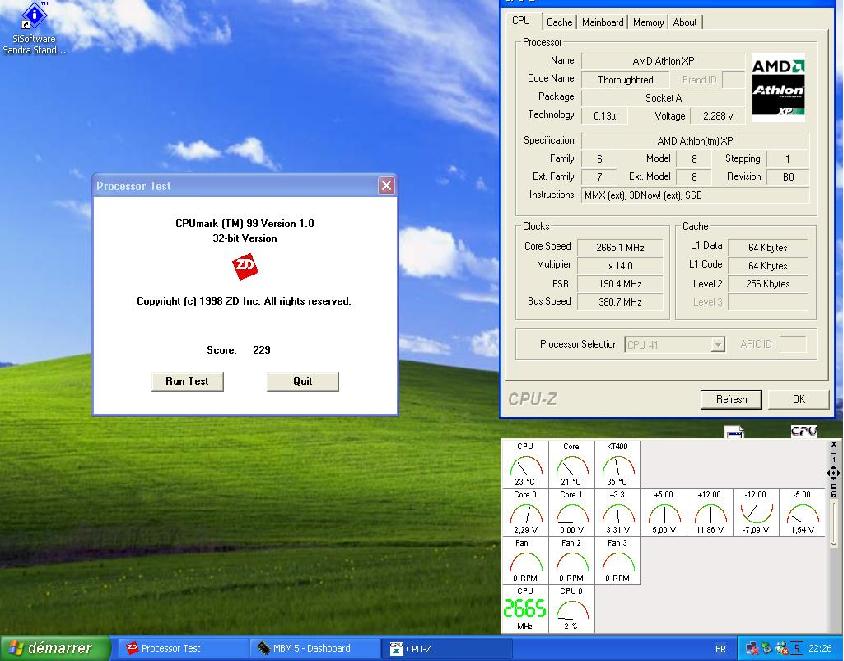
Task: Click the Level 2 cache value
Action: [768, 284]
